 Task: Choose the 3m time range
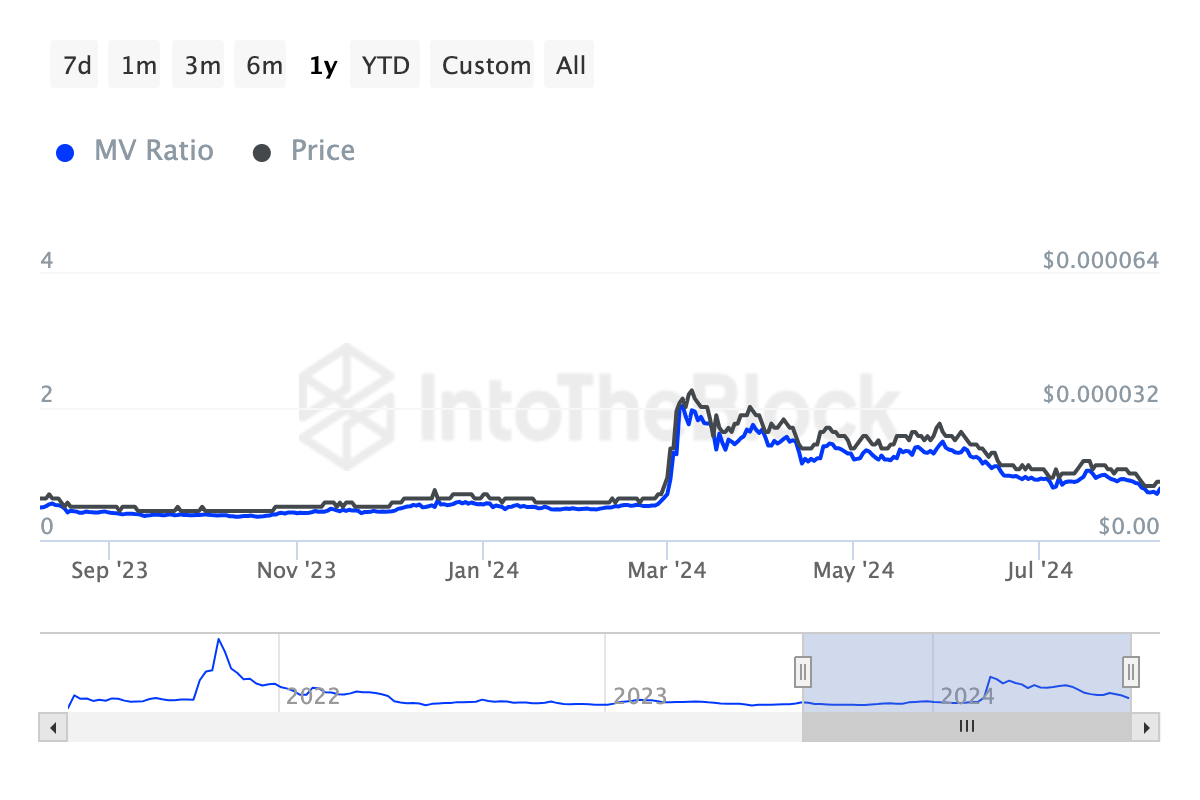(x=201, y=66)
